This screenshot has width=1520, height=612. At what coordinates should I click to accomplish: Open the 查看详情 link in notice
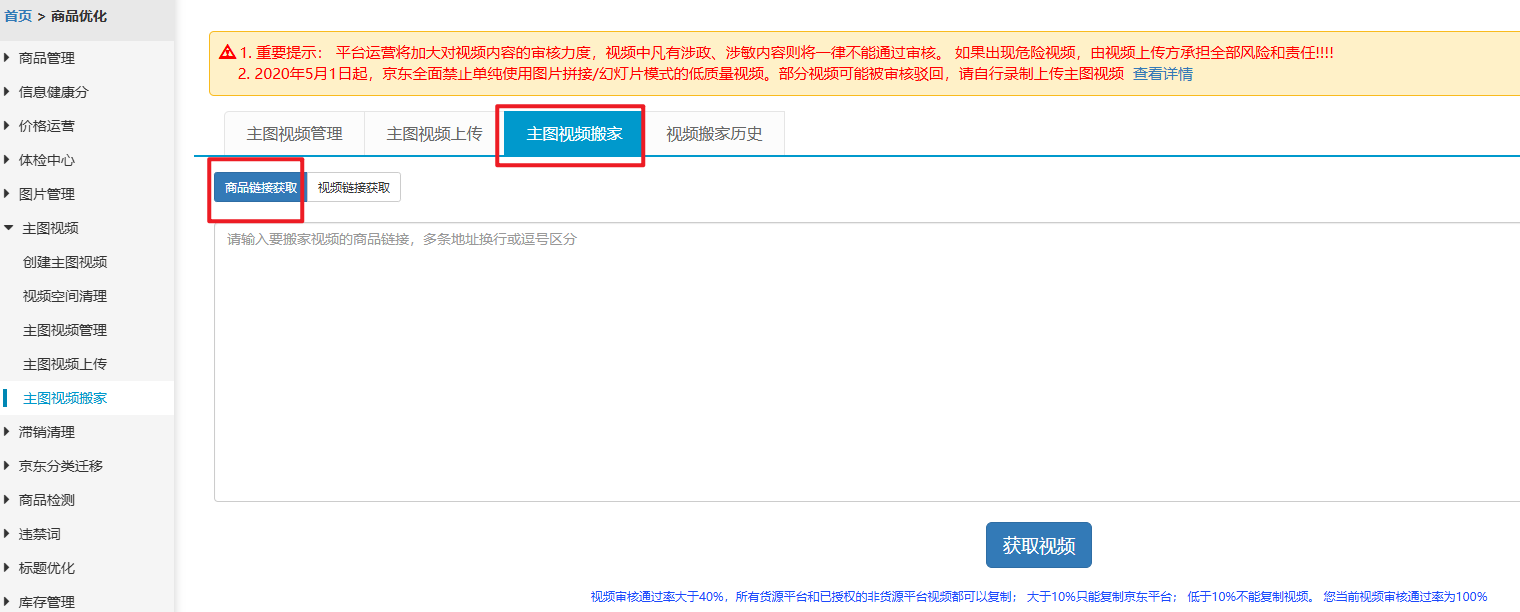click(x=1162, y=74)
